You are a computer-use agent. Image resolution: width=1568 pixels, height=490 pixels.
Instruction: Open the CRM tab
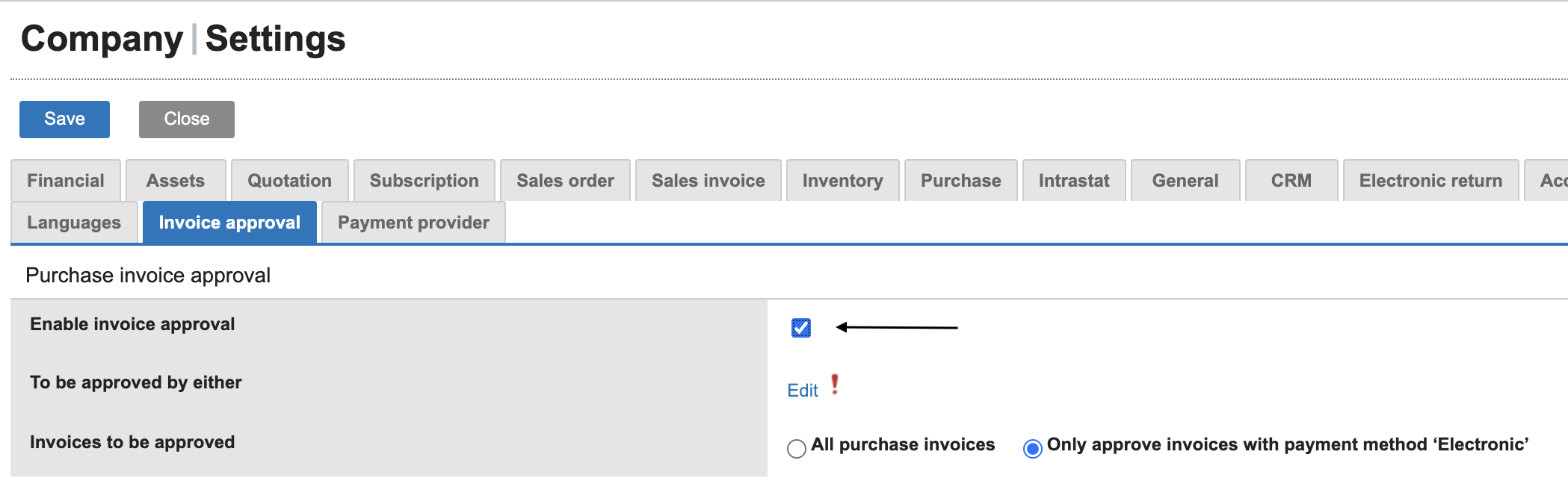[1291, 181]
